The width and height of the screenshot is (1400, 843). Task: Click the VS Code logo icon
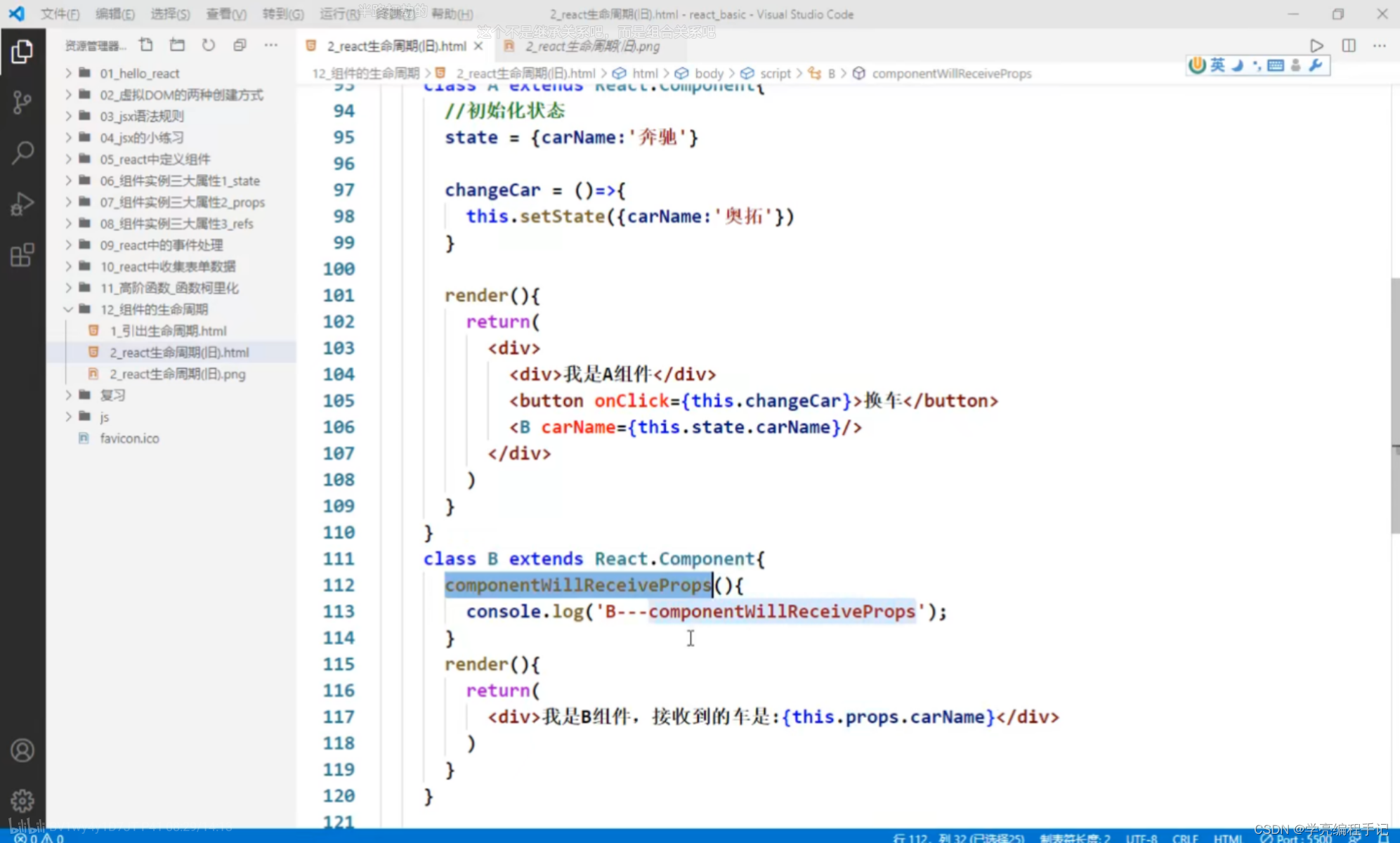click(x=16, y=13)
